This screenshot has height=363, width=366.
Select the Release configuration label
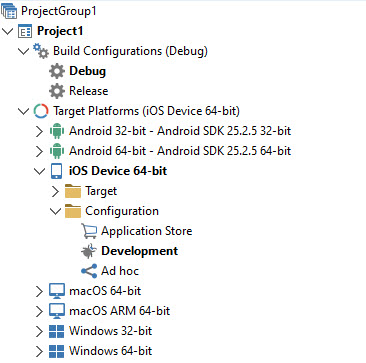pyautogui.click(x=89, y=91)
